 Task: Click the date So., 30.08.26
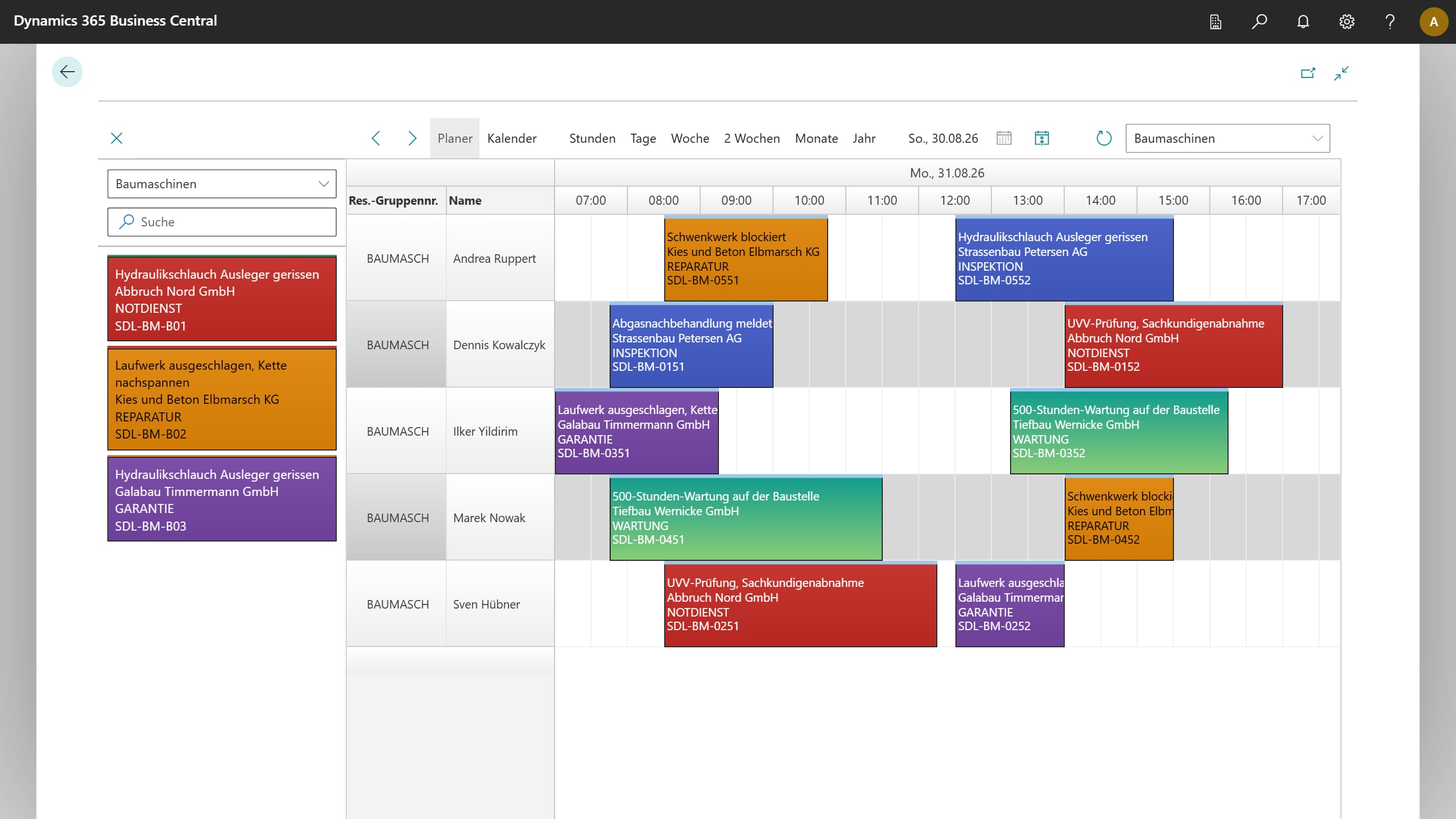[943, 138]
